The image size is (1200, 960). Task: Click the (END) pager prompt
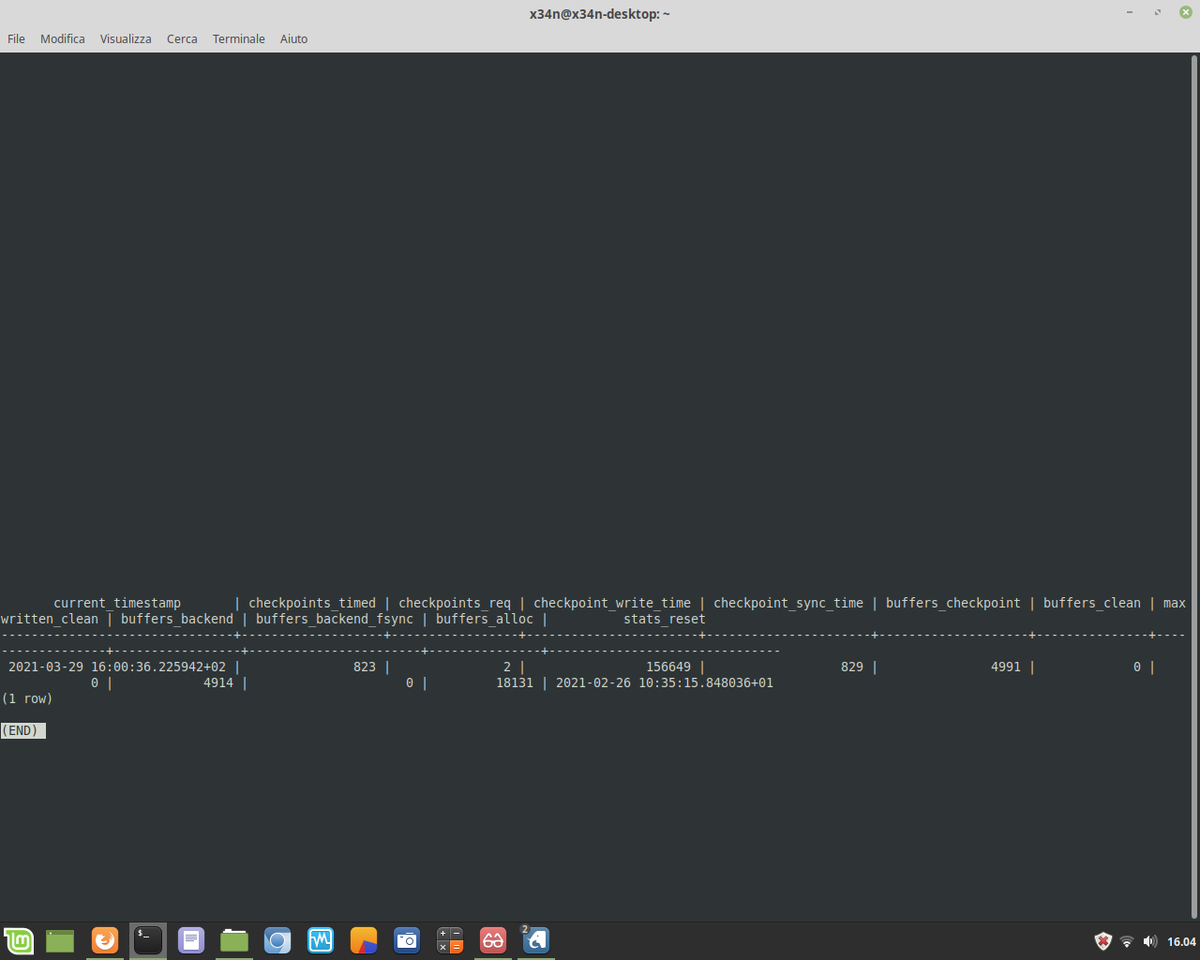pos(22,730)
